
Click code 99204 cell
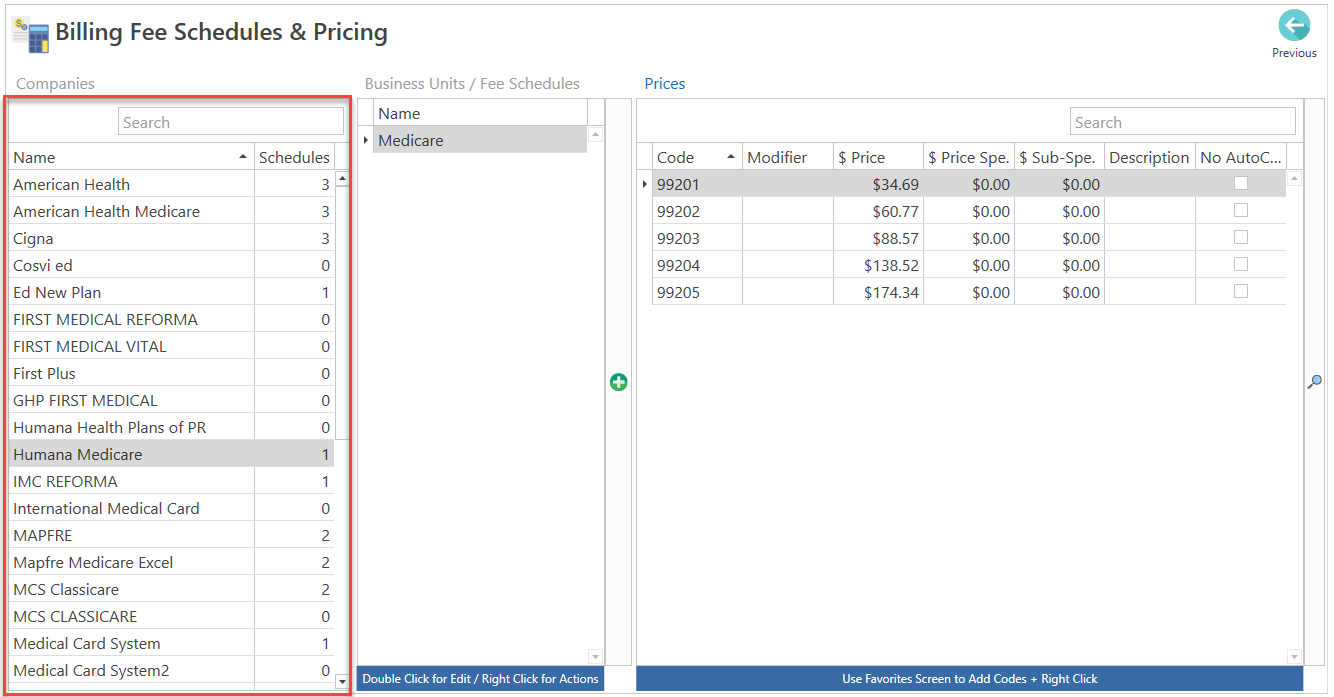tap(697, 265)
